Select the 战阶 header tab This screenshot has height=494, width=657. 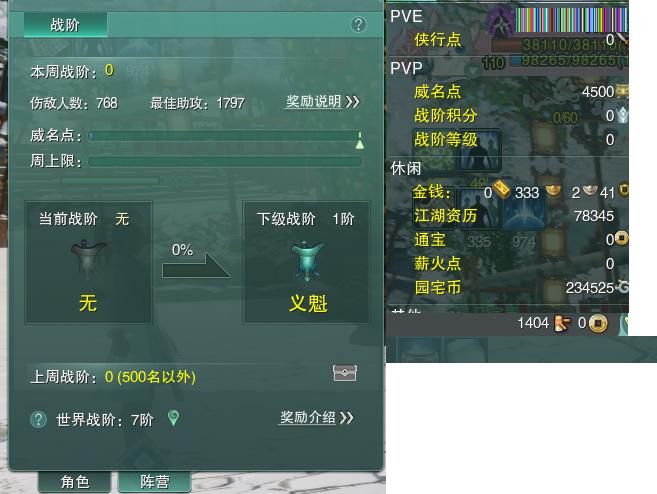(x=65, y=25)
